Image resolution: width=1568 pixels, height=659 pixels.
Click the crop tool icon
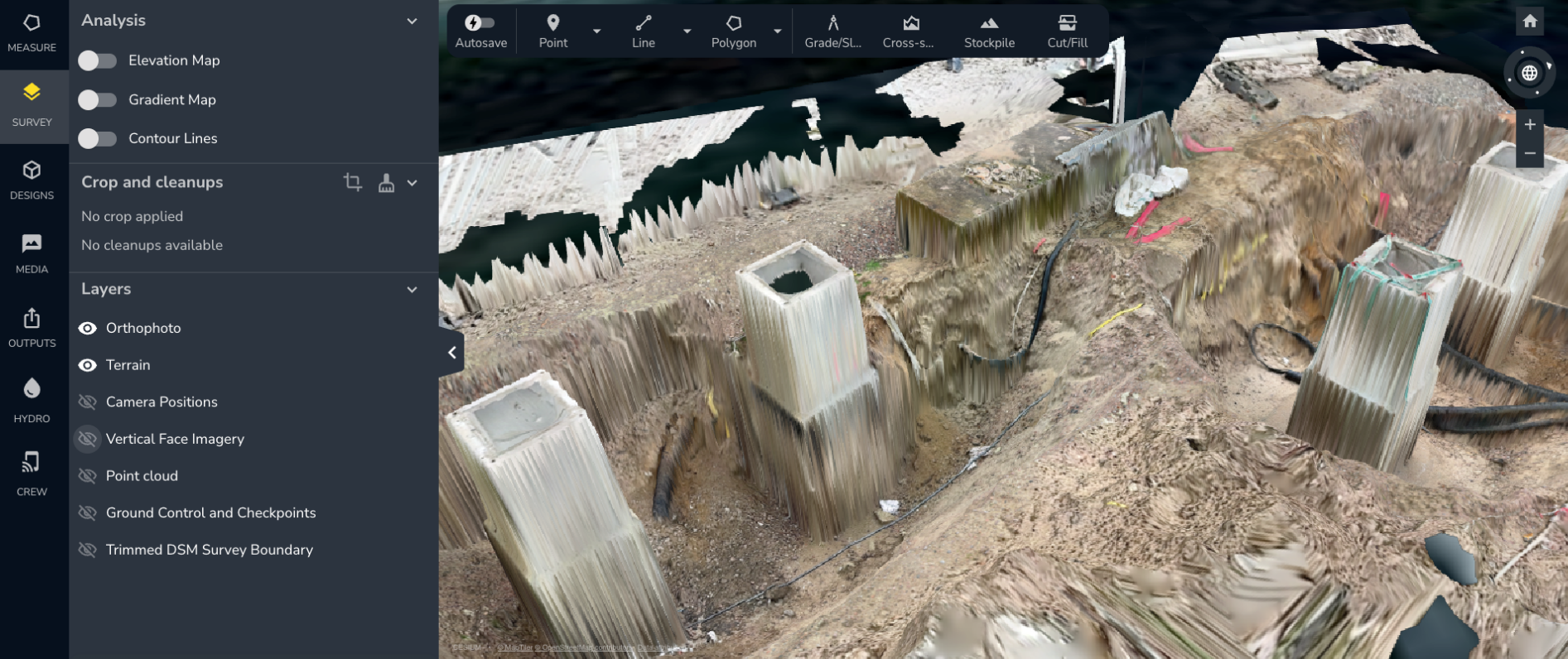353,182
